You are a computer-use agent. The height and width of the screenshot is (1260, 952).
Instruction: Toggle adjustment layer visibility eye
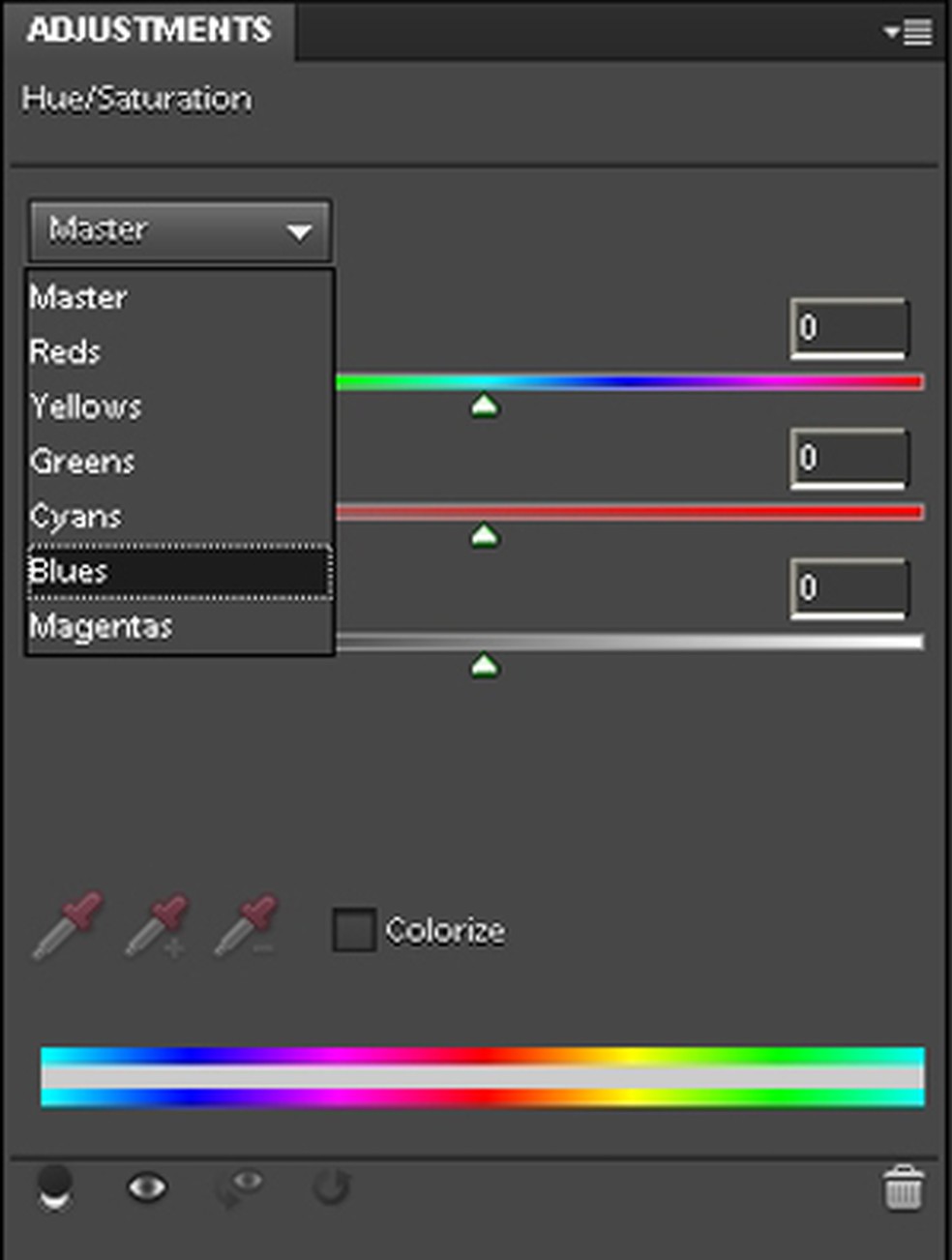pyautogui.click(x=147, y=1186)
